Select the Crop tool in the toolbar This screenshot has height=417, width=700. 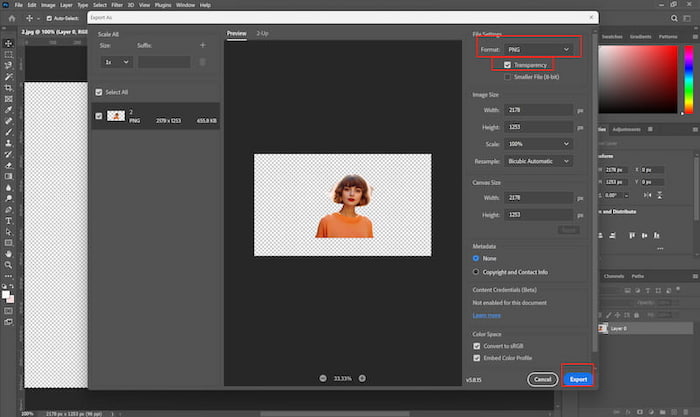9,88
